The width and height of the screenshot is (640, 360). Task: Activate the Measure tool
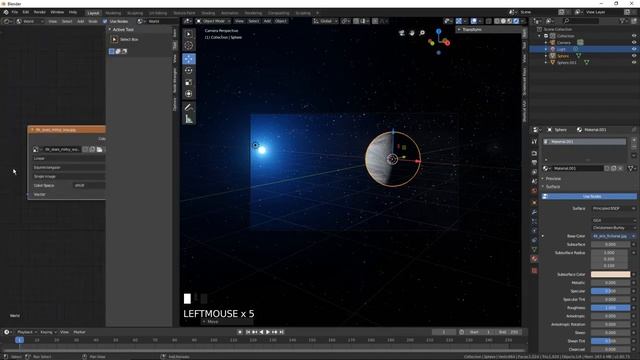(x=189, y=119)
